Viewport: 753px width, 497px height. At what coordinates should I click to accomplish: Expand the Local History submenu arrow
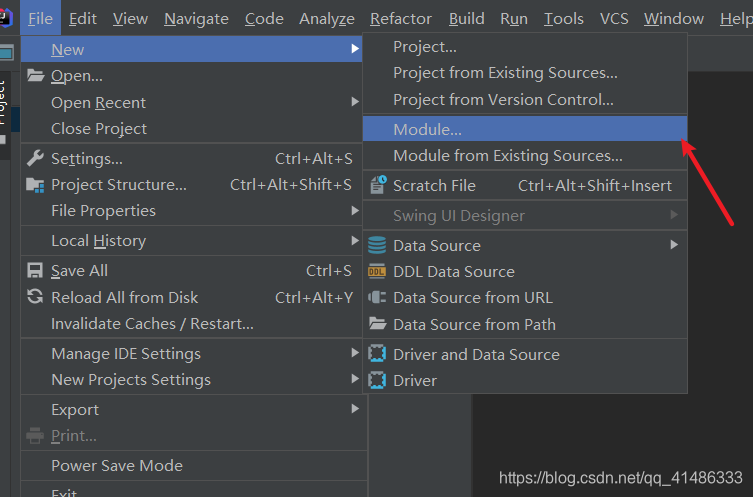coord(355,241)
